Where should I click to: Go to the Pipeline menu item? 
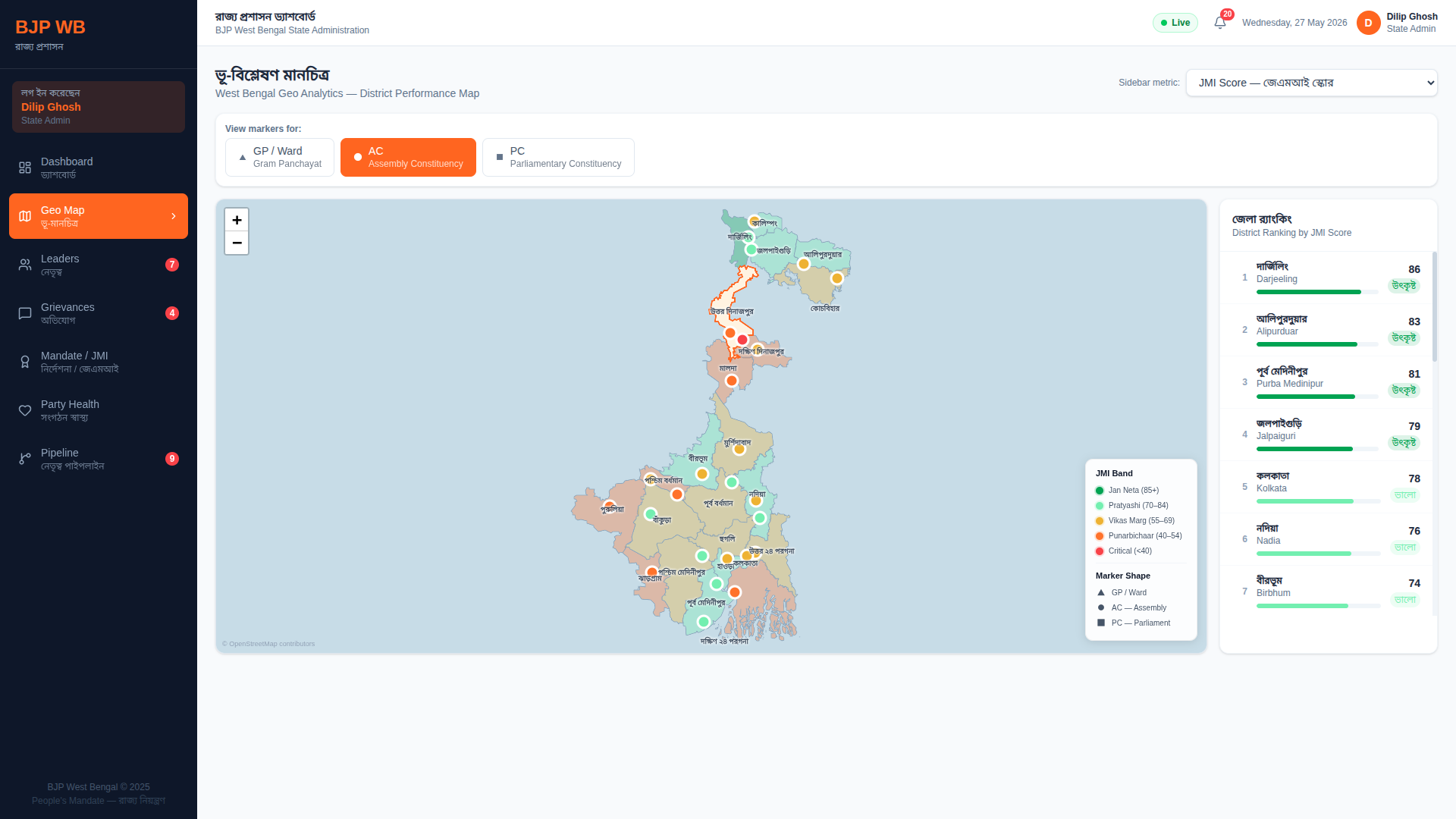point(99,459)
